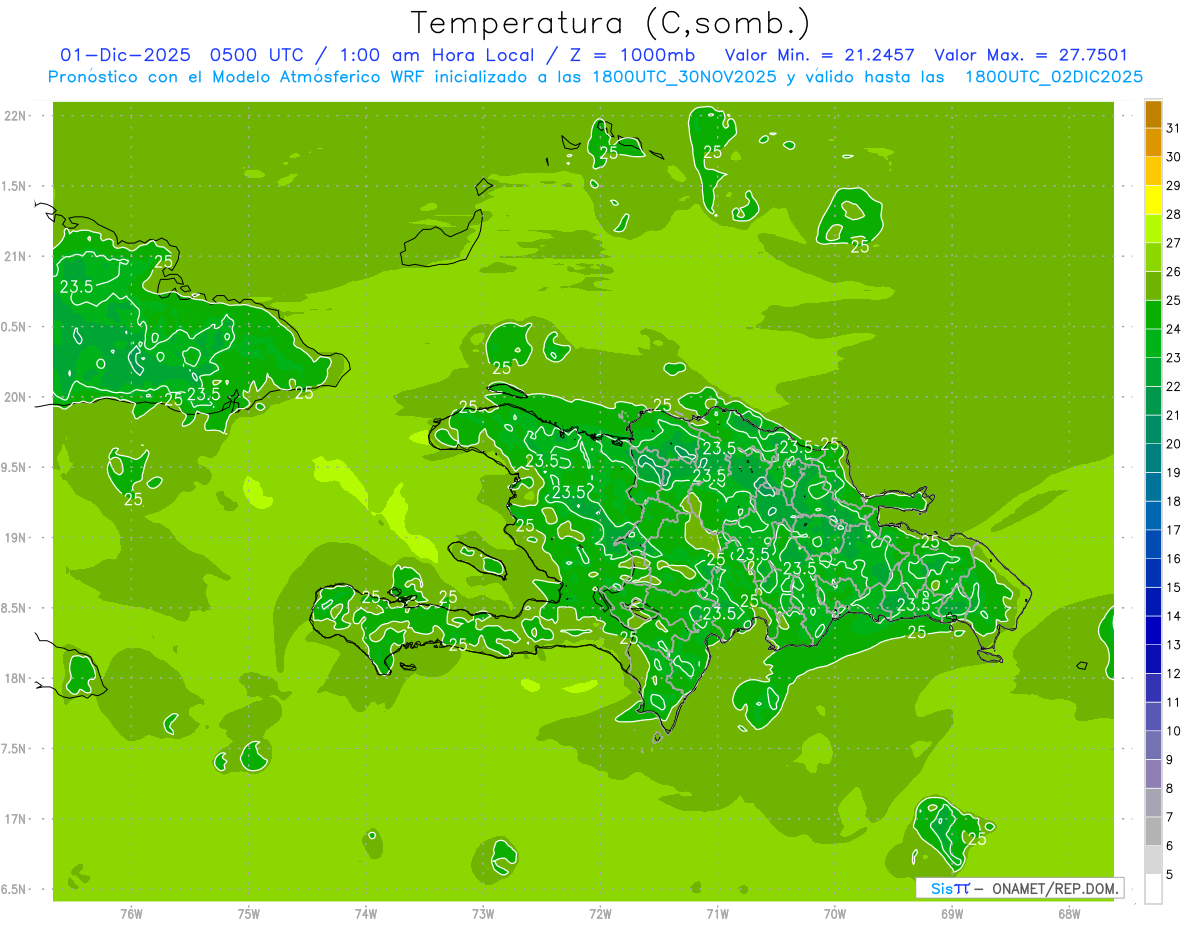Viewport: 1200px width, 927px height.
Task: Pick the legend swatch between 6 and 7
Action: click(1153, 831)
